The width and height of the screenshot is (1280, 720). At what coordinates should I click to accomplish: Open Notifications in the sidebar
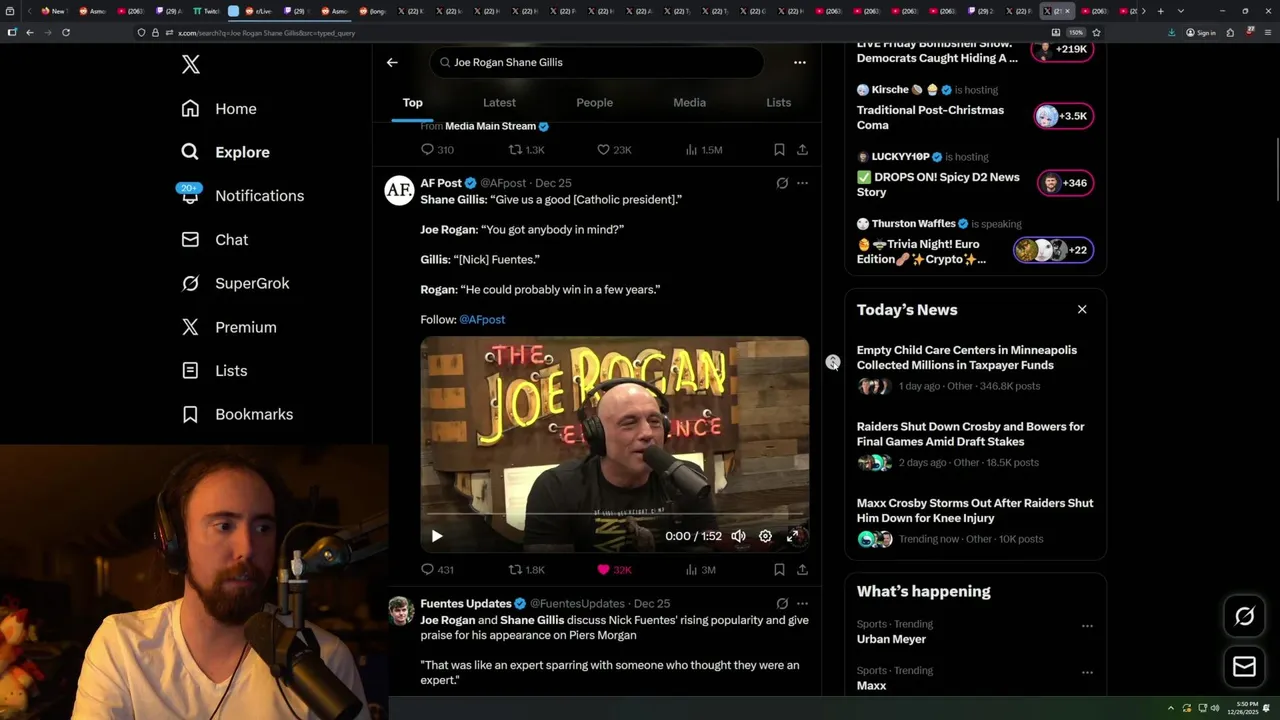tap(243, 196)
